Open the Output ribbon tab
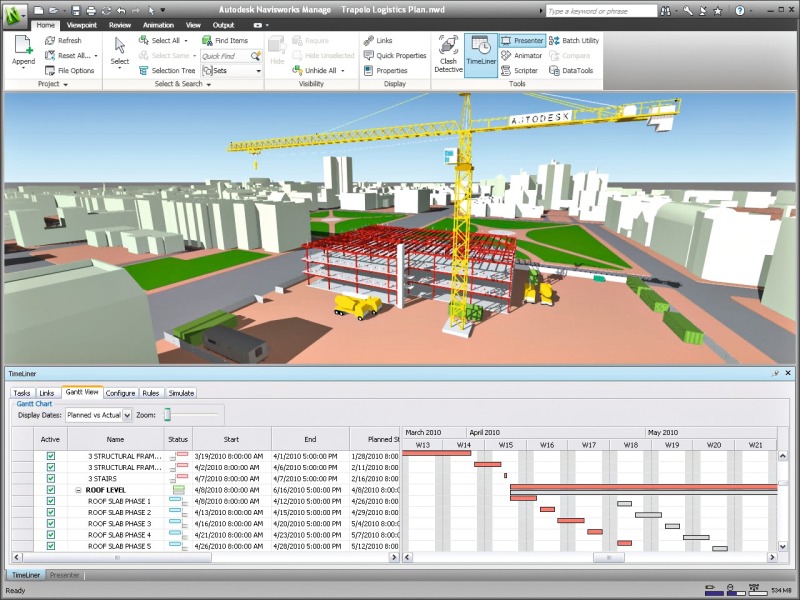This screenshot has width=800, height=600. pyautogui.click(x=223, y=25)
